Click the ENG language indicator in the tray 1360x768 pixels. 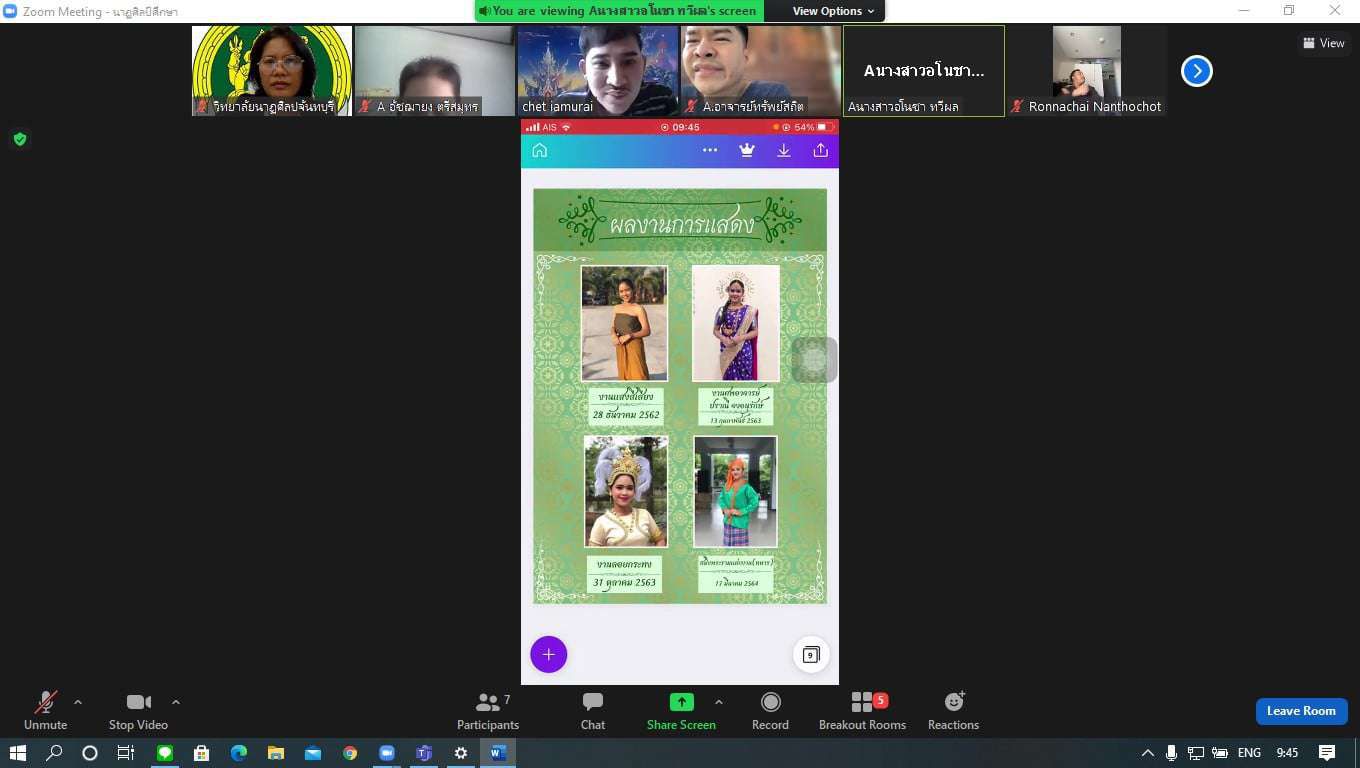click(1249, 753)
